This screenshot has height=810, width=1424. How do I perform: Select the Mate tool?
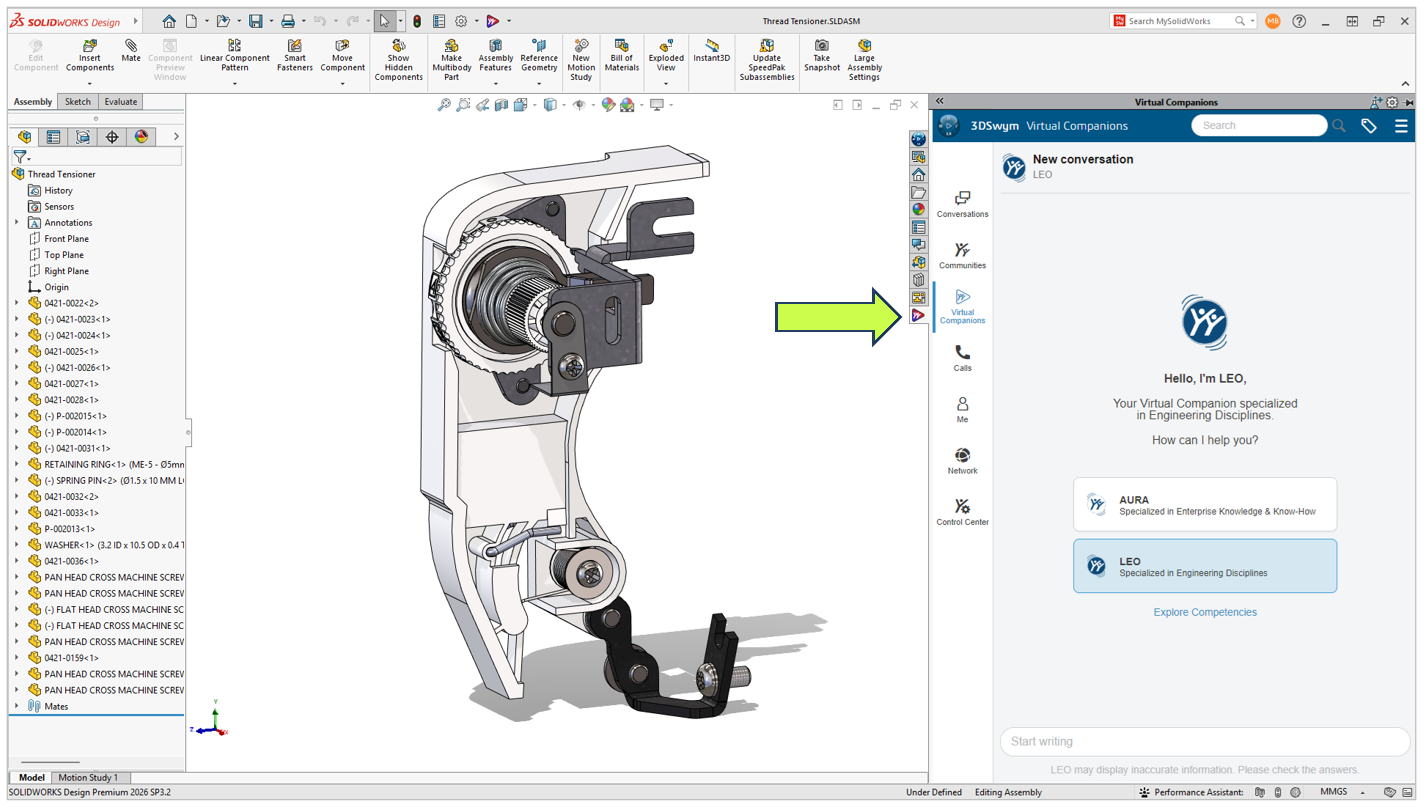[x=131, y=51]
